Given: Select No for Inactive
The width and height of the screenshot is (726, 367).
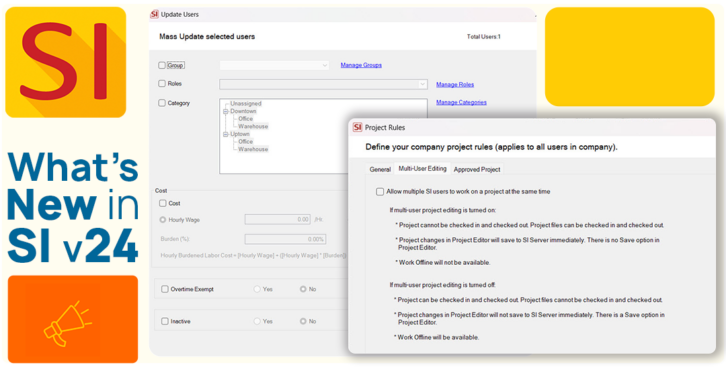Looking at the screenshot, I should 303,321.
